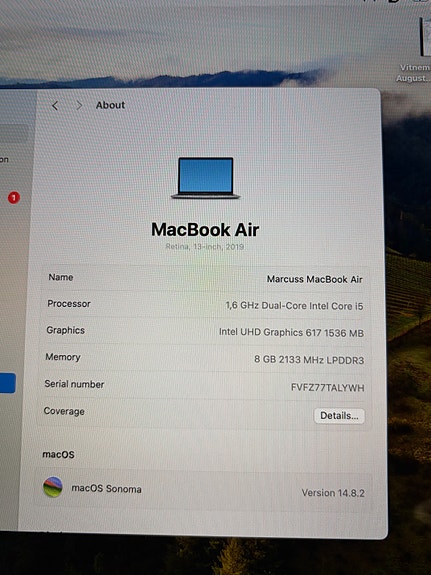The width and height of the screenshot is (431, 575).
Task: Click the MacBook Air laptop image
Action: pyautogui.click(x=205, y=178)
